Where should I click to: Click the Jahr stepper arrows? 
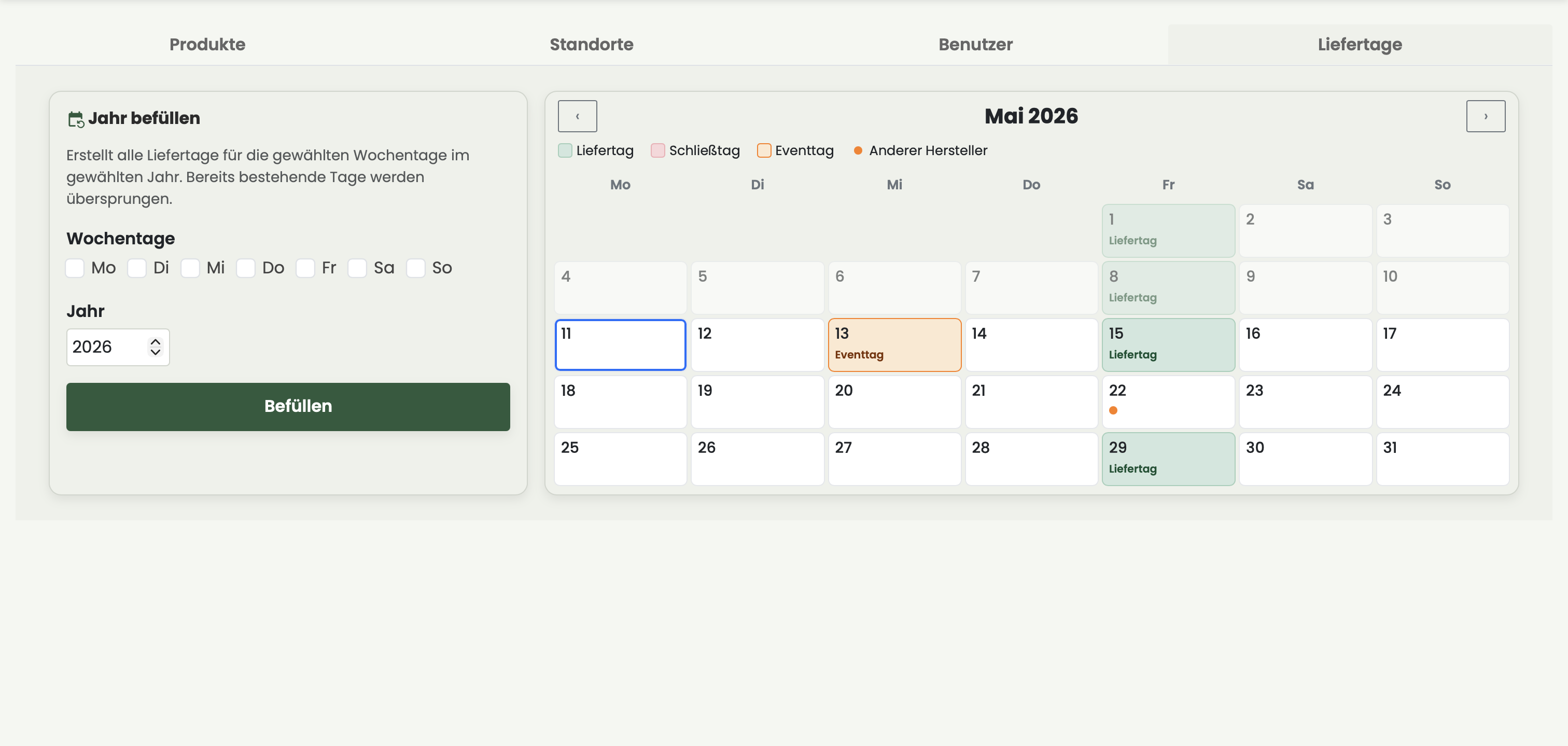coord(155,347)
